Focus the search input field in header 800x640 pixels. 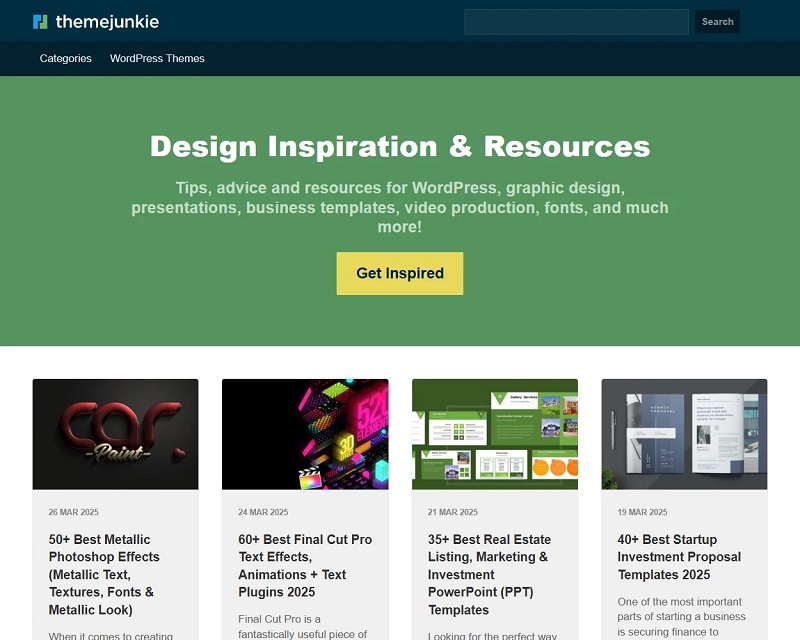tap(576, 22)
